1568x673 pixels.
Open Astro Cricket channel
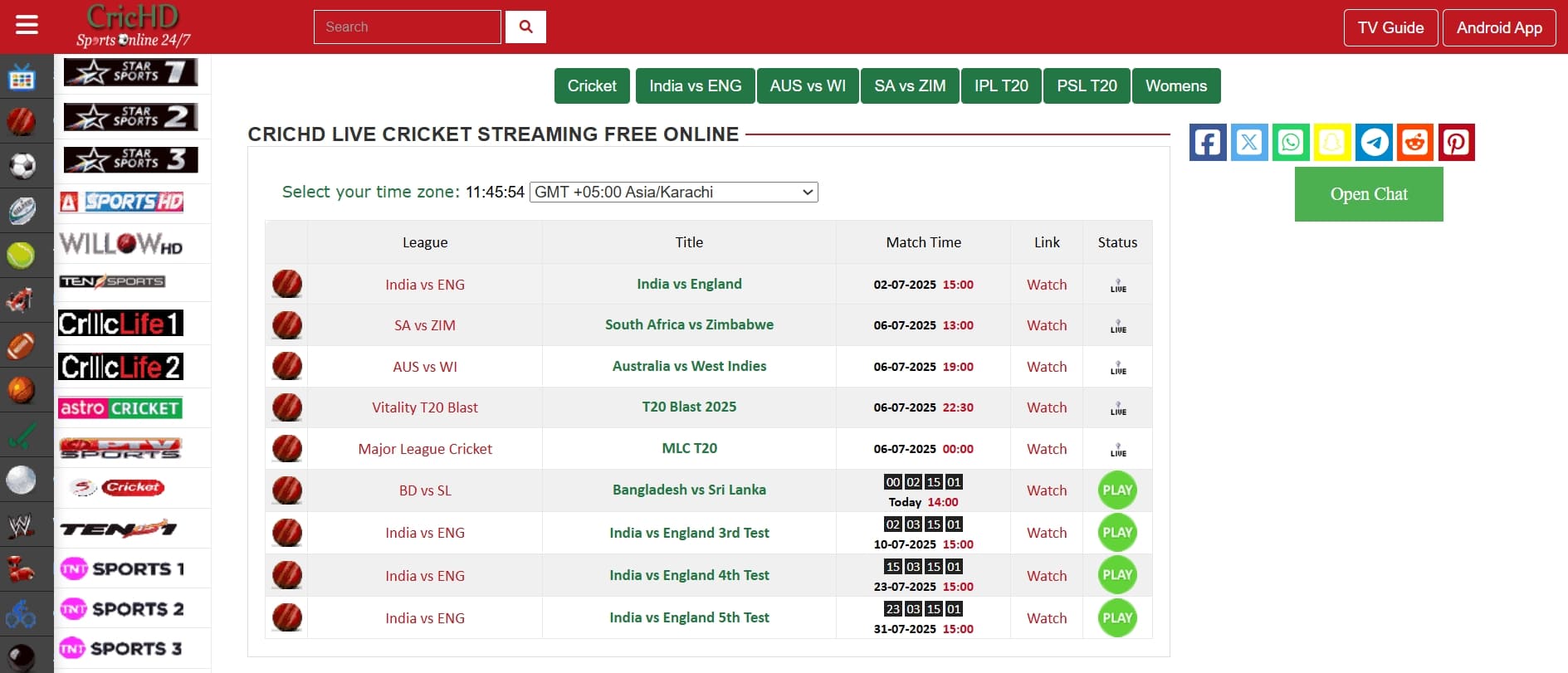click(x=121, y=408)
